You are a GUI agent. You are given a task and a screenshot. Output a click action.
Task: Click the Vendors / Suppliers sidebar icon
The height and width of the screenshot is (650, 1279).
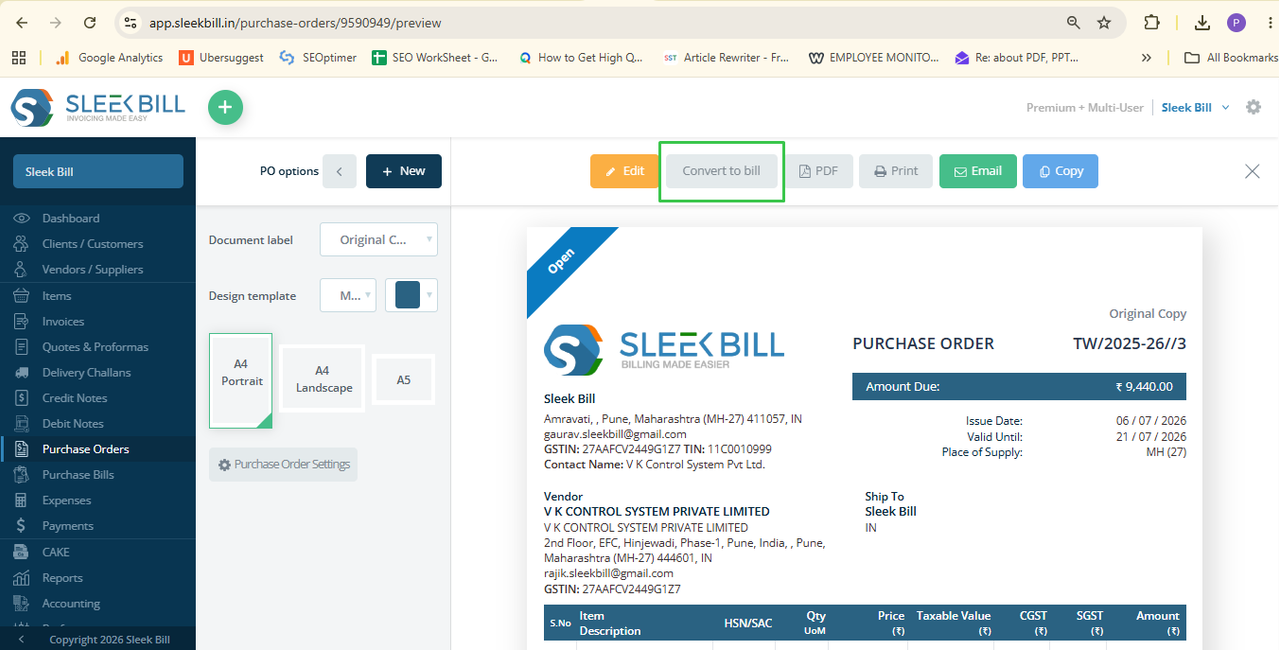point(21,269)
